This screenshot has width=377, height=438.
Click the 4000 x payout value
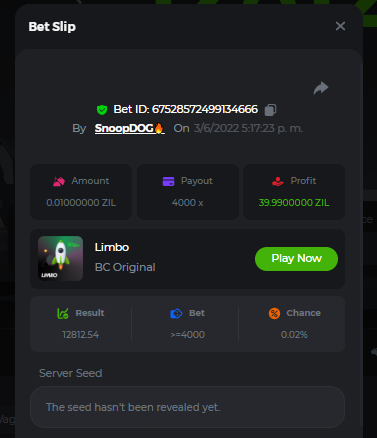coord(188,203)
